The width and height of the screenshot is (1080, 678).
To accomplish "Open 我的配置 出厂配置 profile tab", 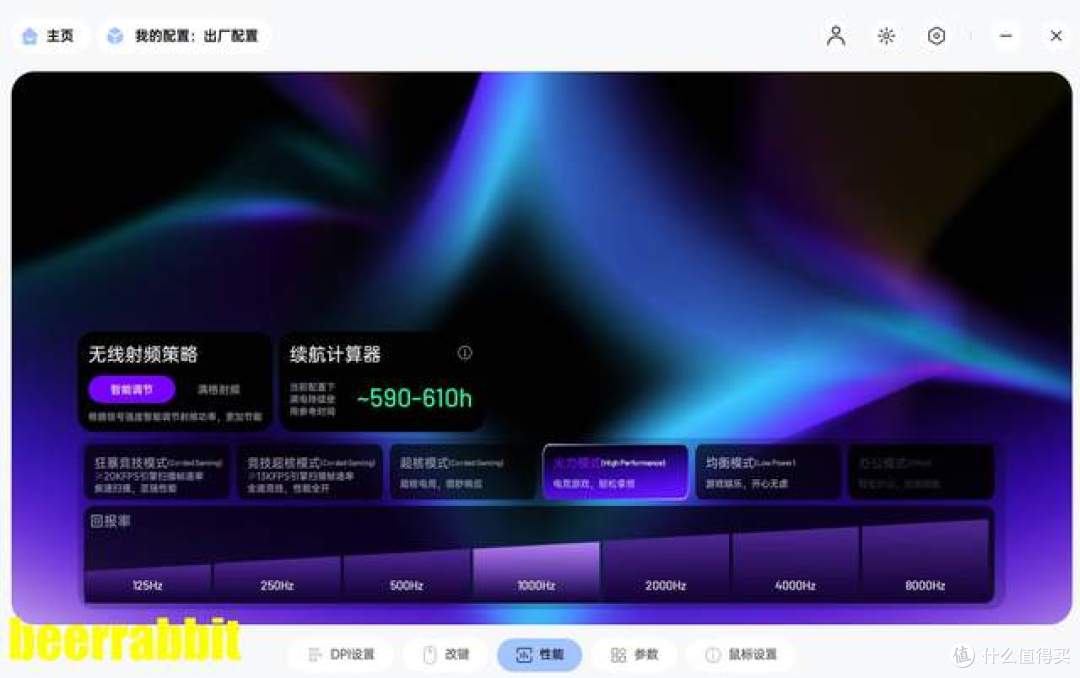I will (185, 36).
